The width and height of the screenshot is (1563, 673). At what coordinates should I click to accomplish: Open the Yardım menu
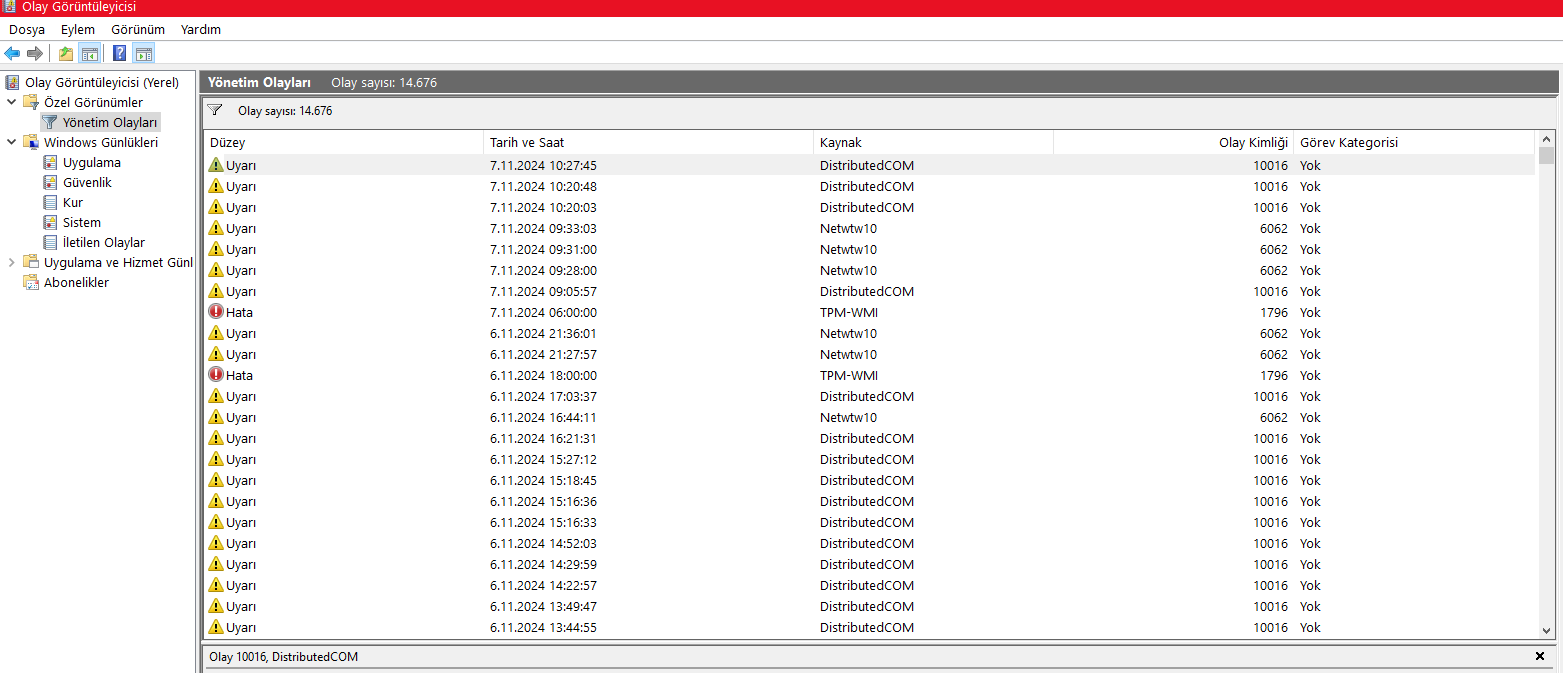(x=201, y=29)
